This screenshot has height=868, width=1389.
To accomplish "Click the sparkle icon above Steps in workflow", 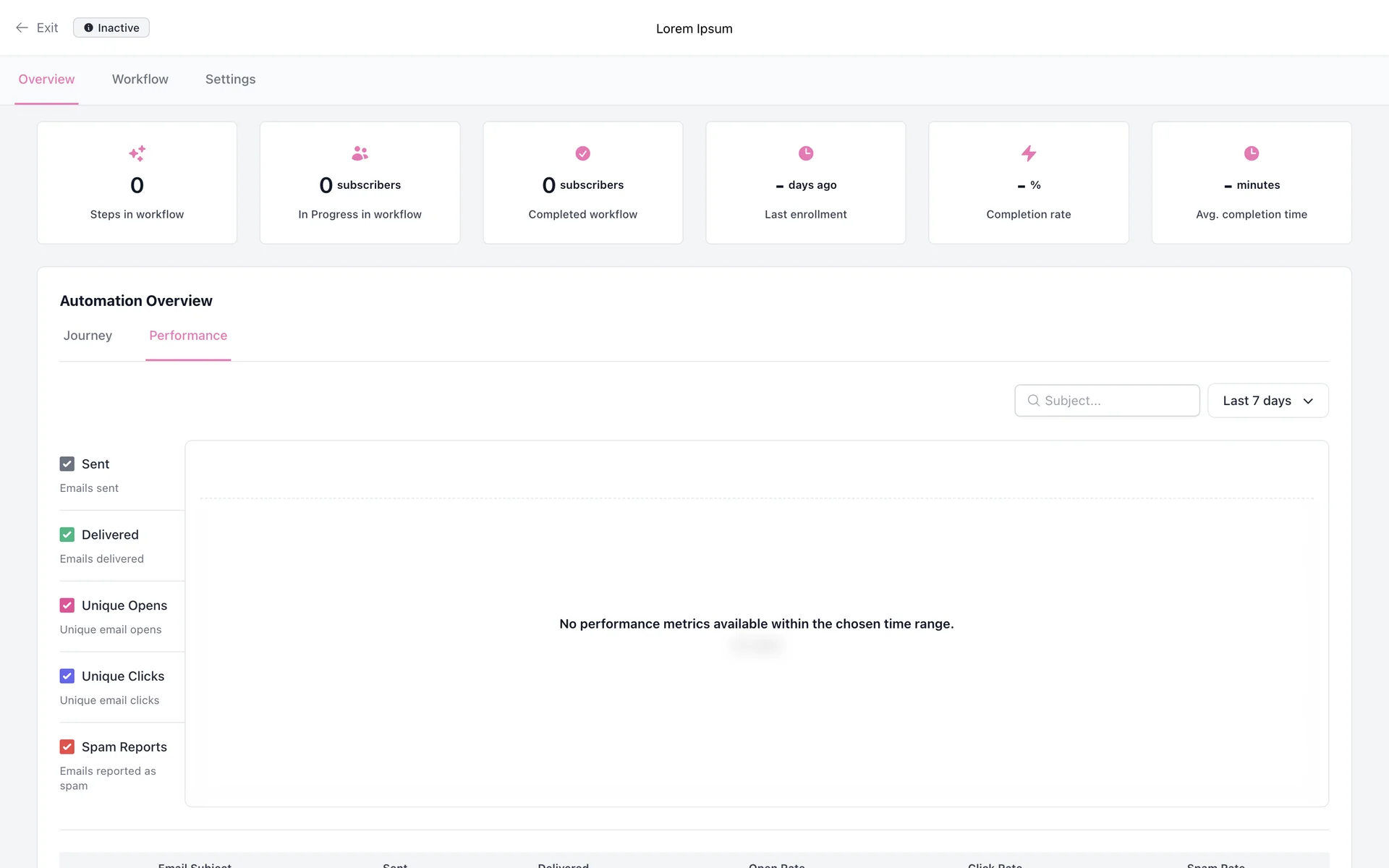I will (137, 153).
